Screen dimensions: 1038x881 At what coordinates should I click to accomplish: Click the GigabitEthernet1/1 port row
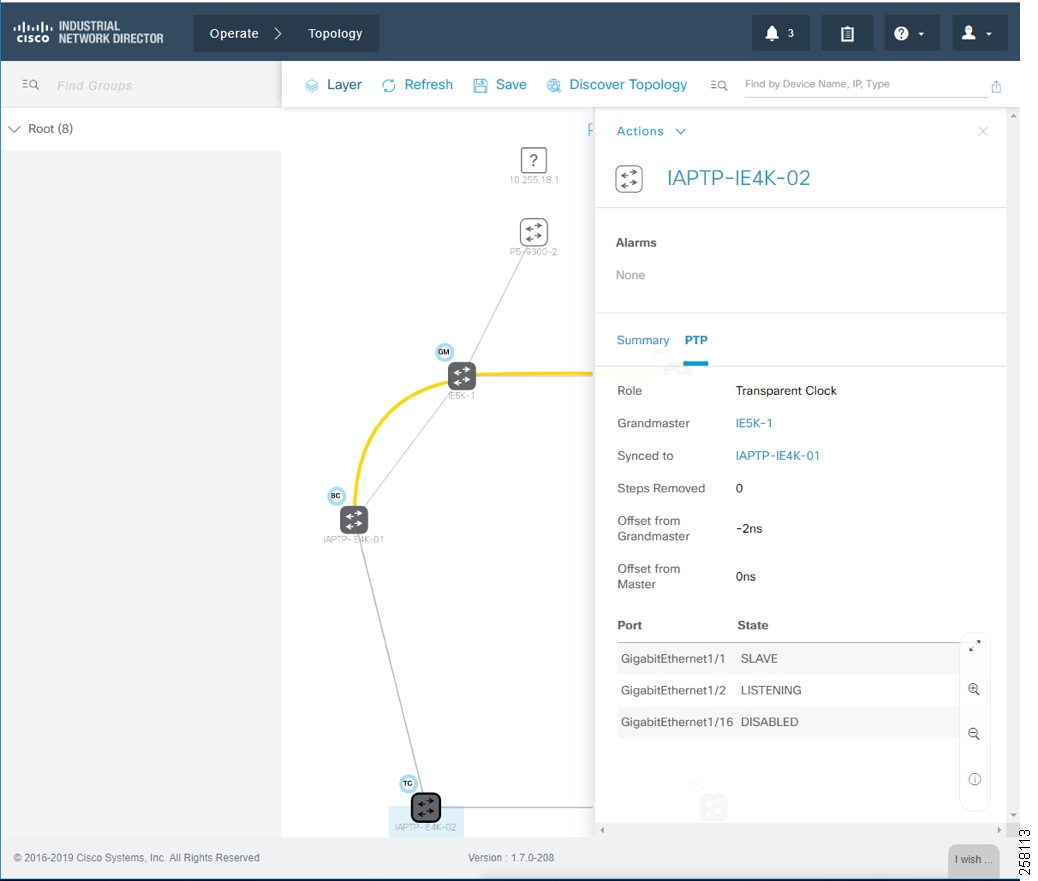pos(788,659)
